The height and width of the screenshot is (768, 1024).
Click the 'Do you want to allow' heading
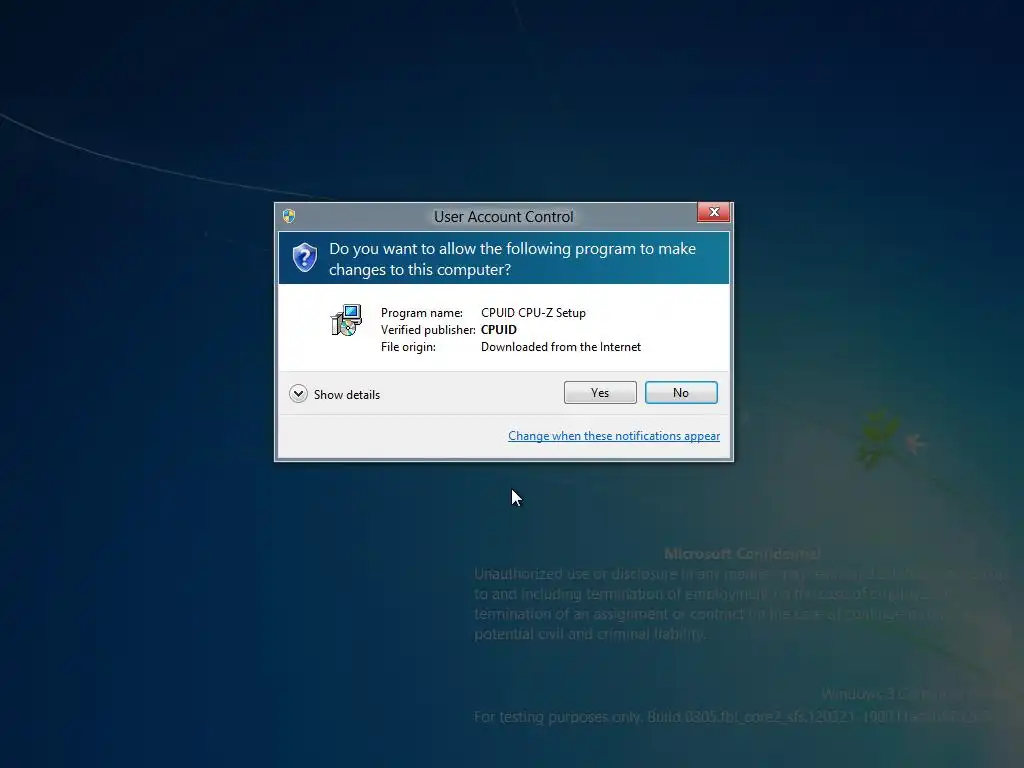point(512,259)
